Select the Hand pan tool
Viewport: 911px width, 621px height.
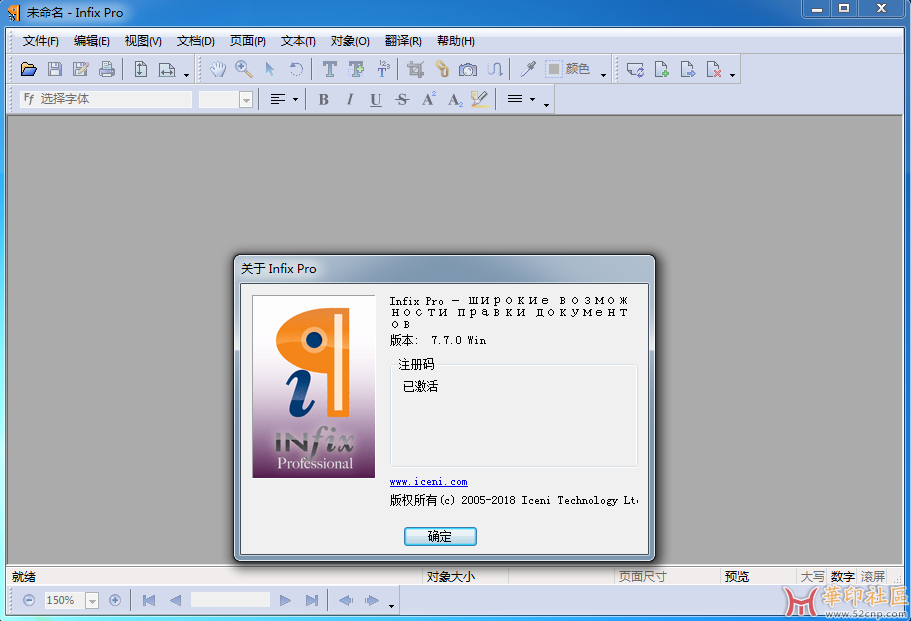[x=218, y=70]
